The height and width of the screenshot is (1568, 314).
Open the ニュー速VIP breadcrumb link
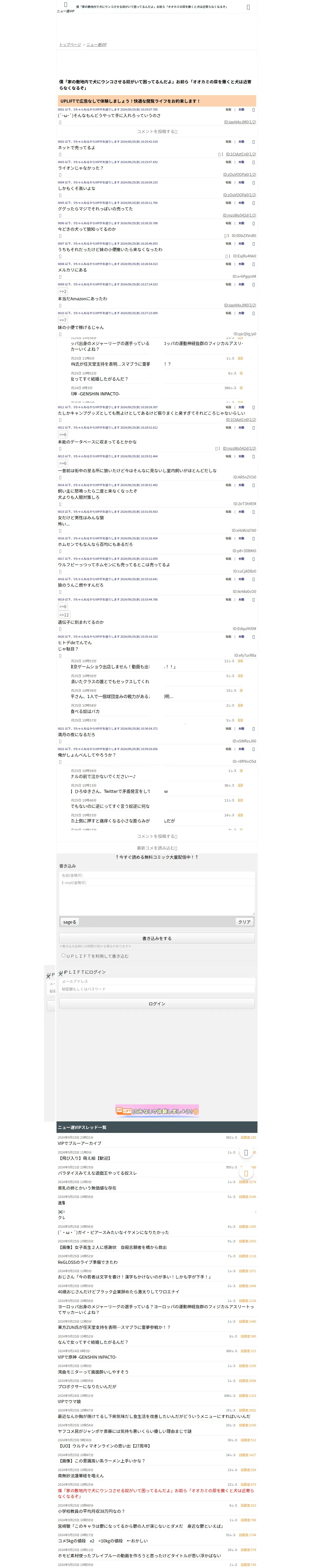pyautogui.click(x=96, y=45)
